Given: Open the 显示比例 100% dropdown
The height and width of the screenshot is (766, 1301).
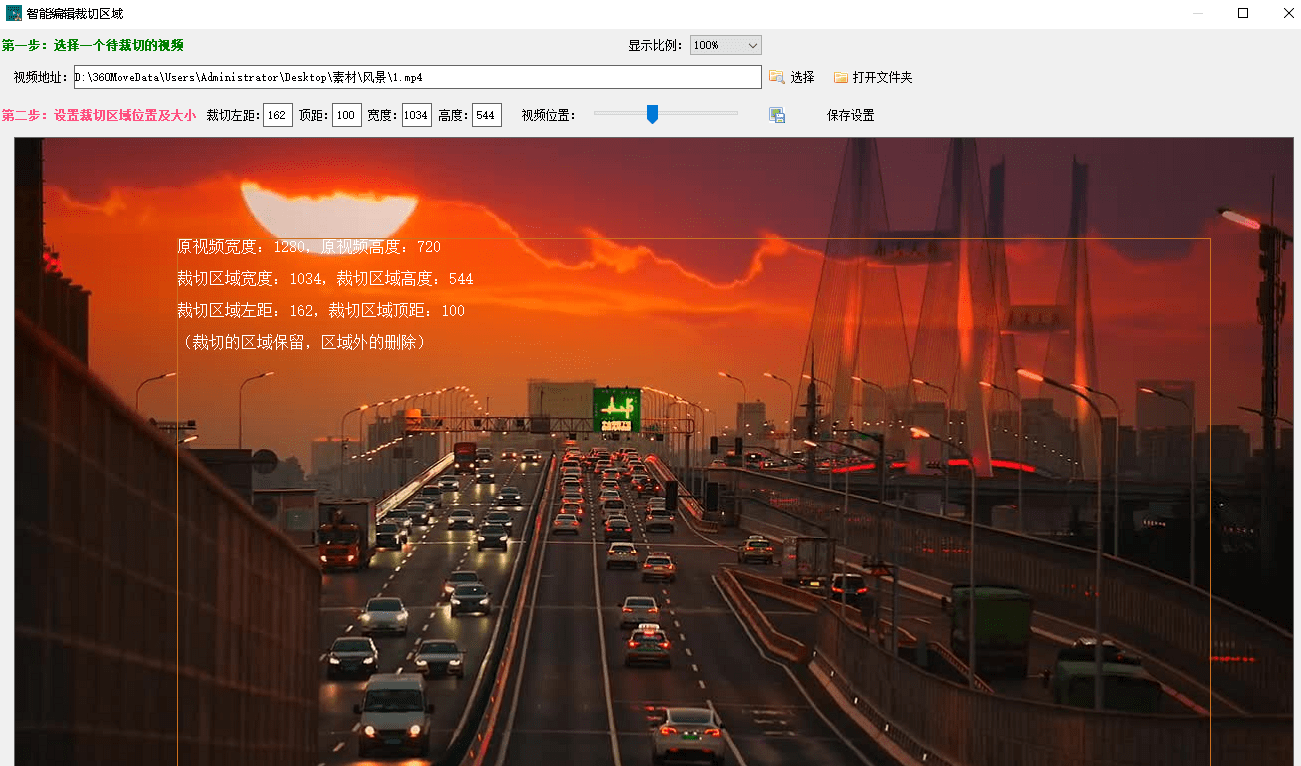Looking at the screenshot, I should pyautogui.click(x=726, y=45).
